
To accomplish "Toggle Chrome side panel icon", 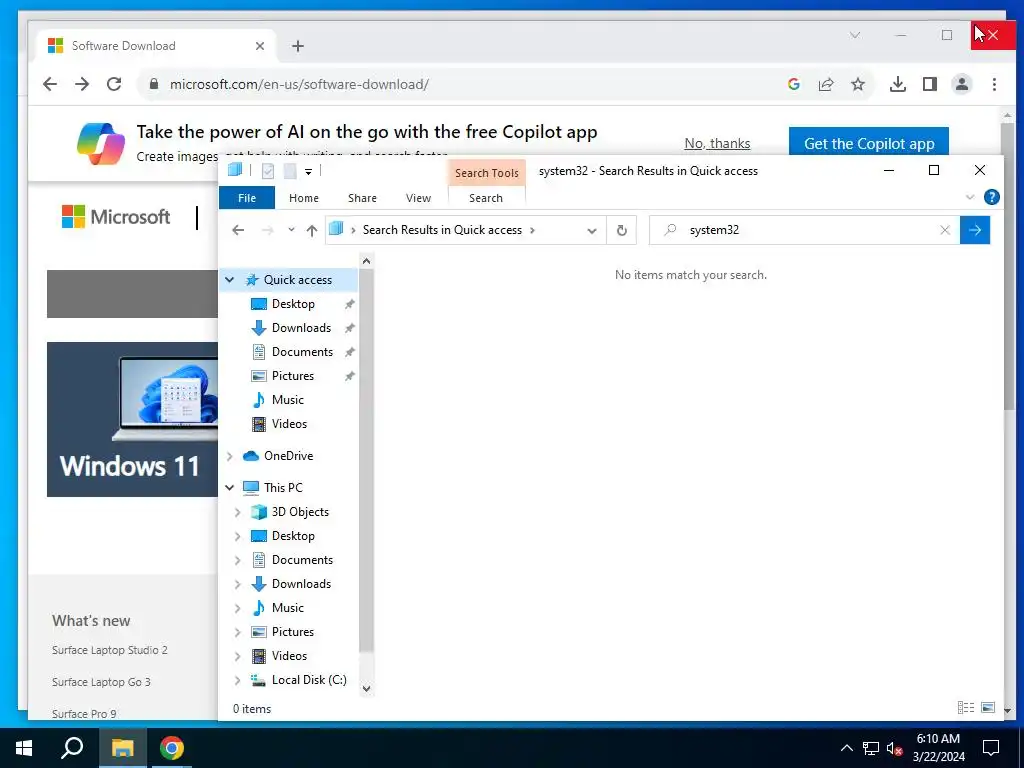I will pos(930,84).
